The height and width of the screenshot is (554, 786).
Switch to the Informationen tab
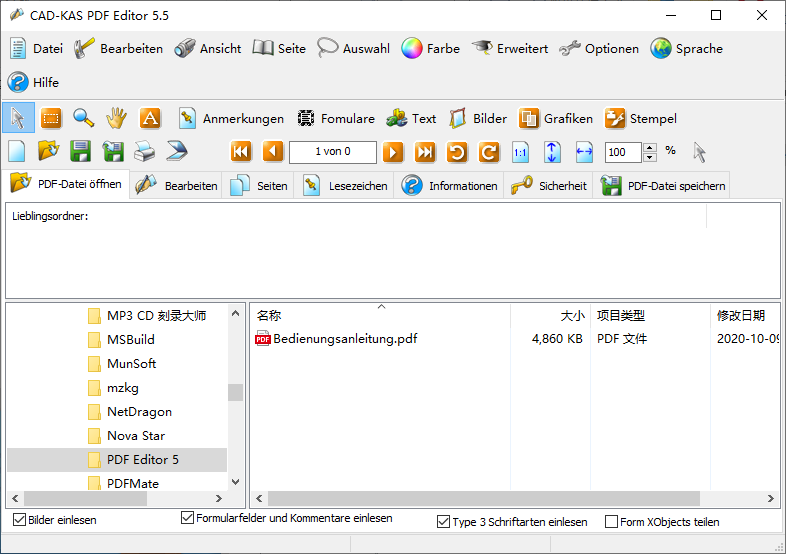449,186
